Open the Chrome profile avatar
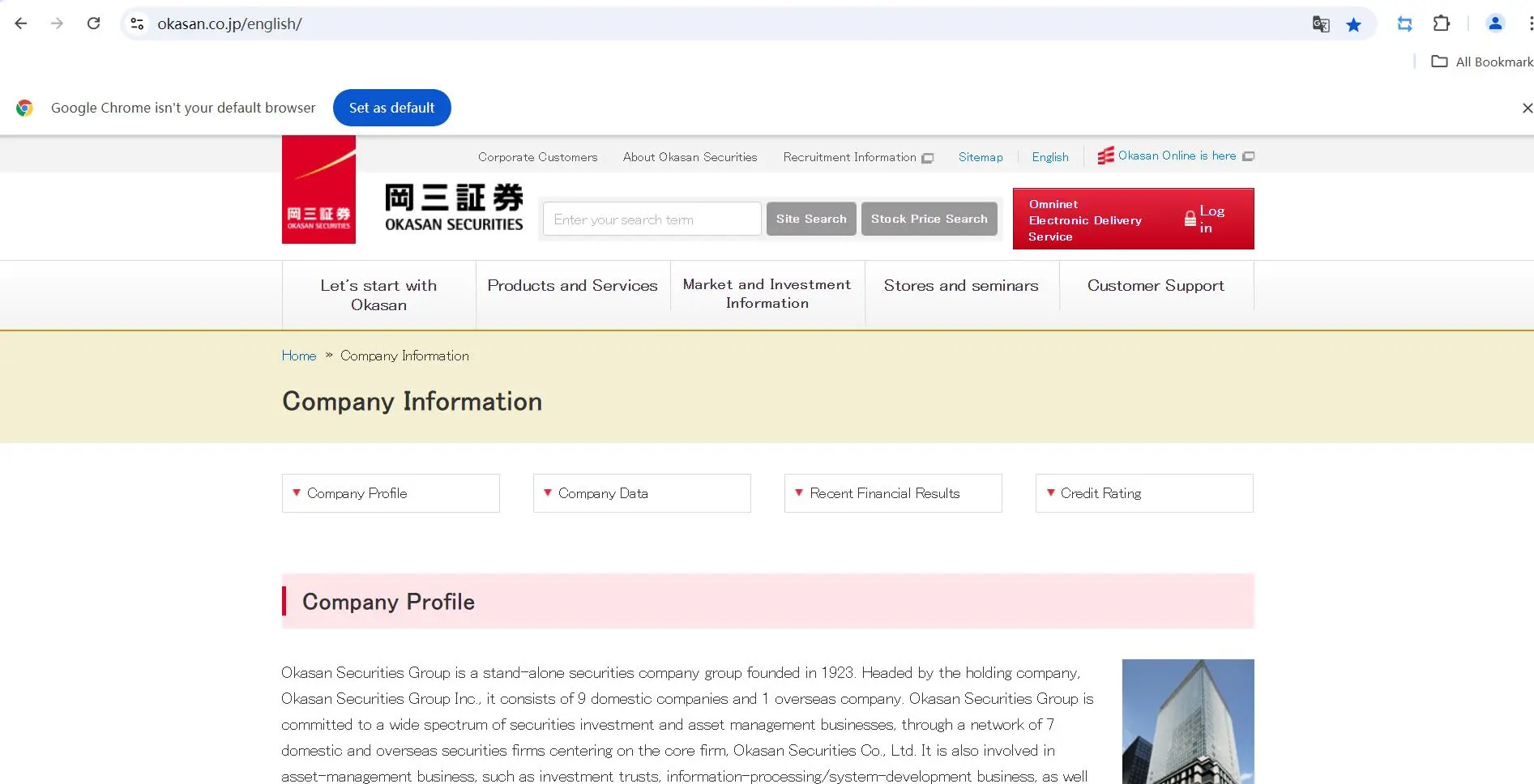Image resolution: width=1534 pixels, height=784 pixels. [x=1495, y=23]
